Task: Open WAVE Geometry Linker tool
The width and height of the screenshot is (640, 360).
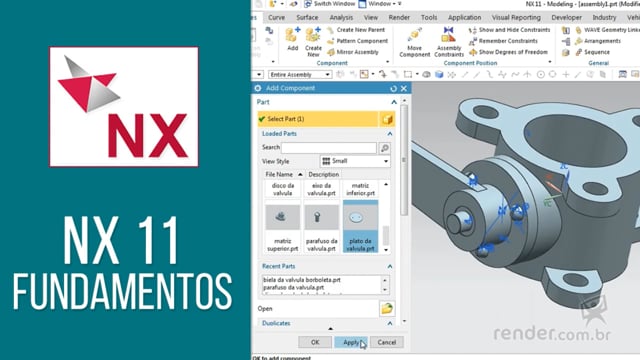Action: point(607,30)
